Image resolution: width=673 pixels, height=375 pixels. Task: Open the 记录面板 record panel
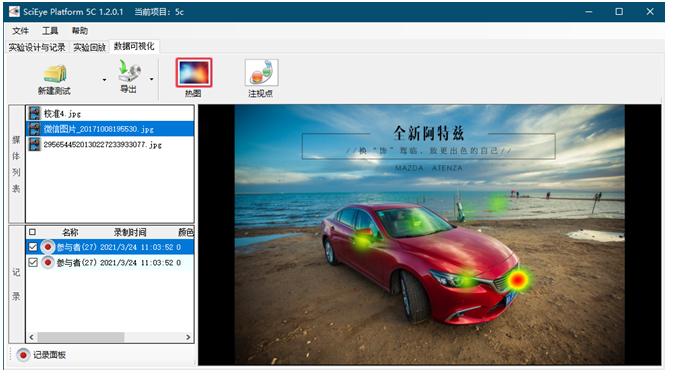point(49,355)
